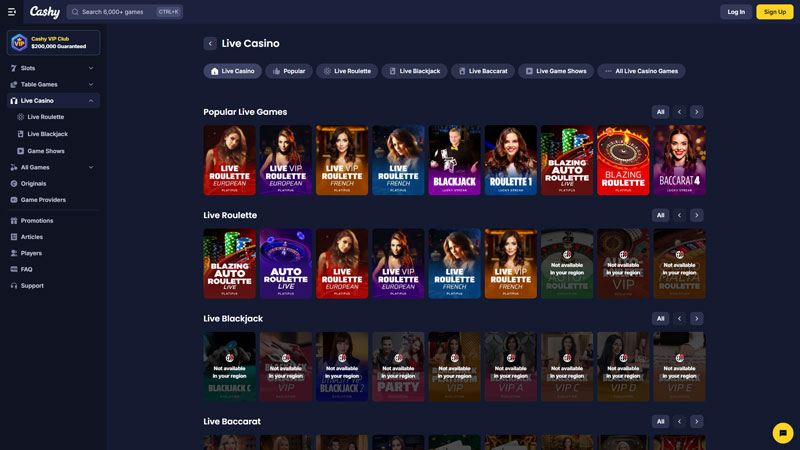Open Roulette 1 game thumbnail

[x=511, y=160]
